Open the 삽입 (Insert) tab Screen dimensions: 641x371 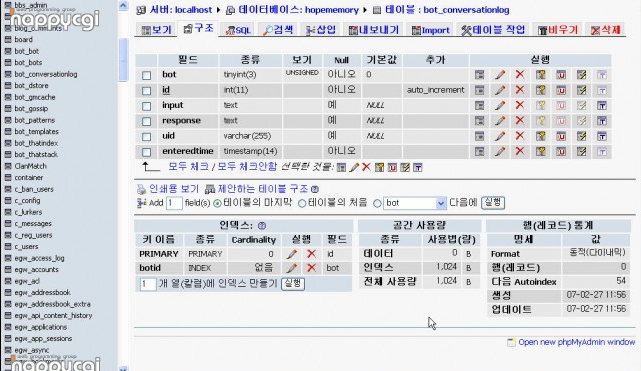coord(321,30)
